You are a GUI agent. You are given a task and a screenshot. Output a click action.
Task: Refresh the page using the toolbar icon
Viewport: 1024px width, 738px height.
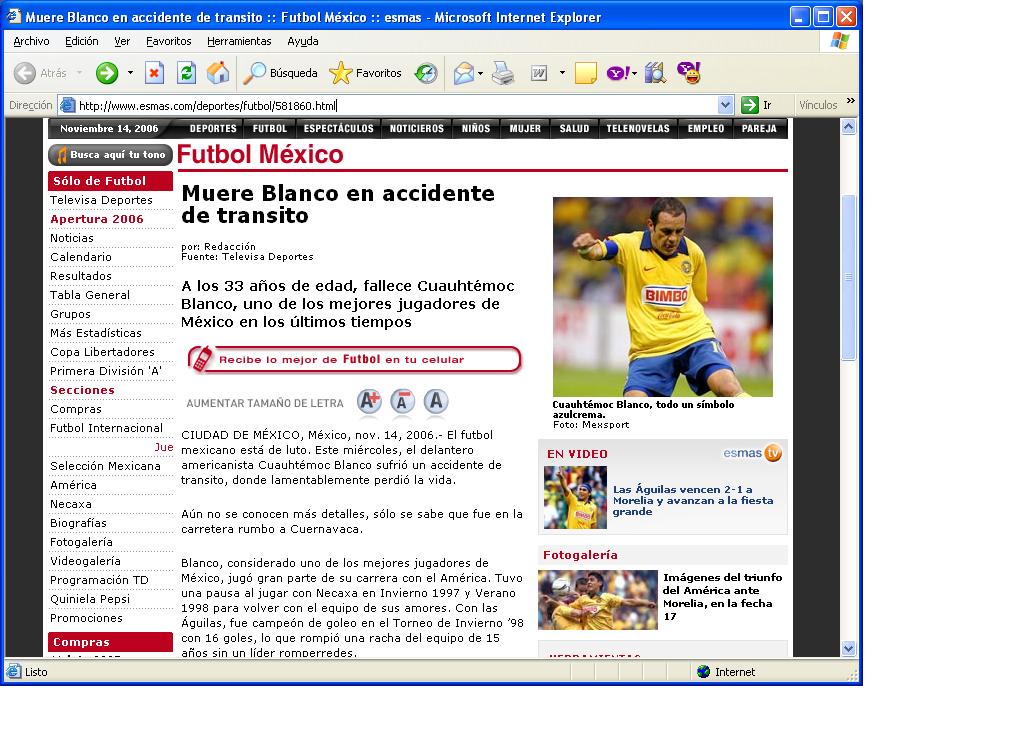187,73
